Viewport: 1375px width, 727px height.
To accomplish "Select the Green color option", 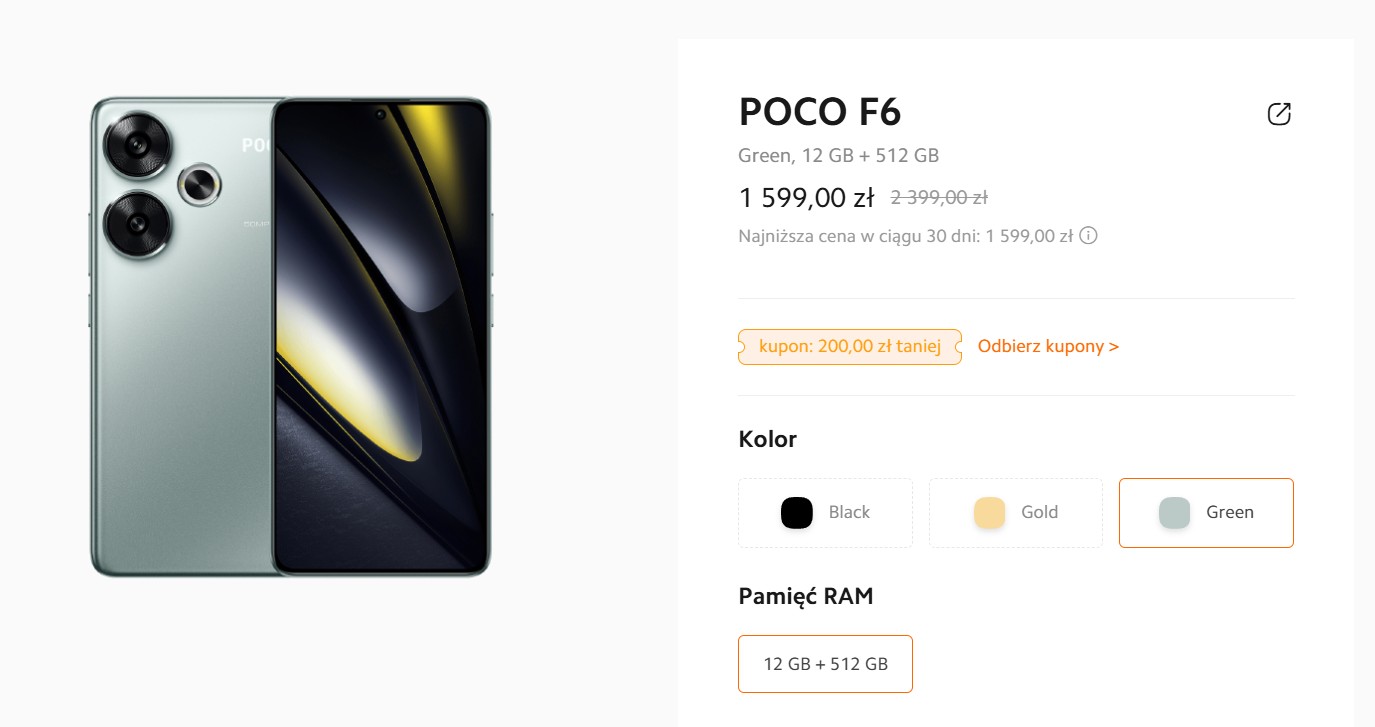I will pos(1206,513).
